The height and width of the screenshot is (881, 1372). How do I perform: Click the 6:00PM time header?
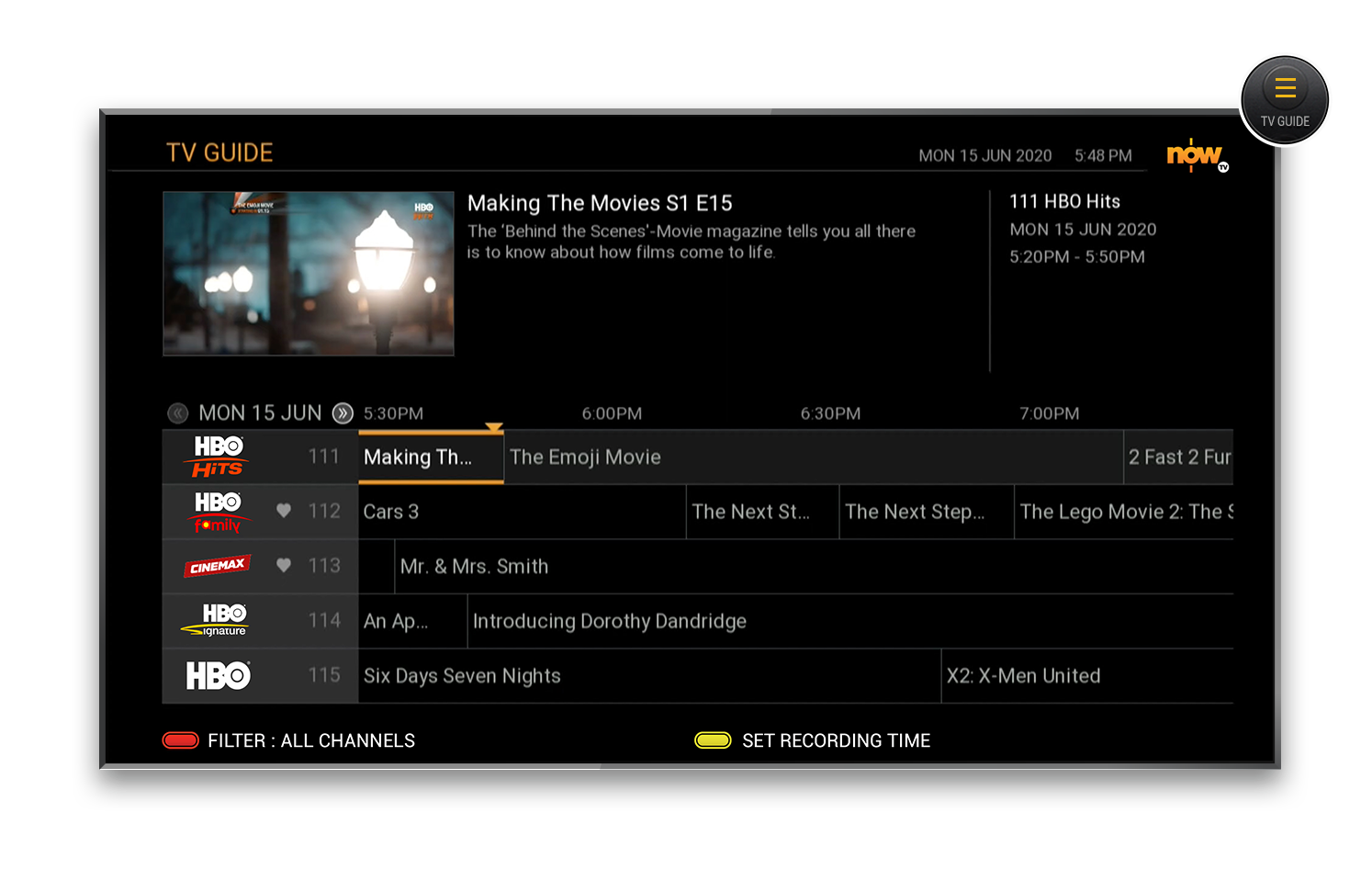tap(612, 413)
